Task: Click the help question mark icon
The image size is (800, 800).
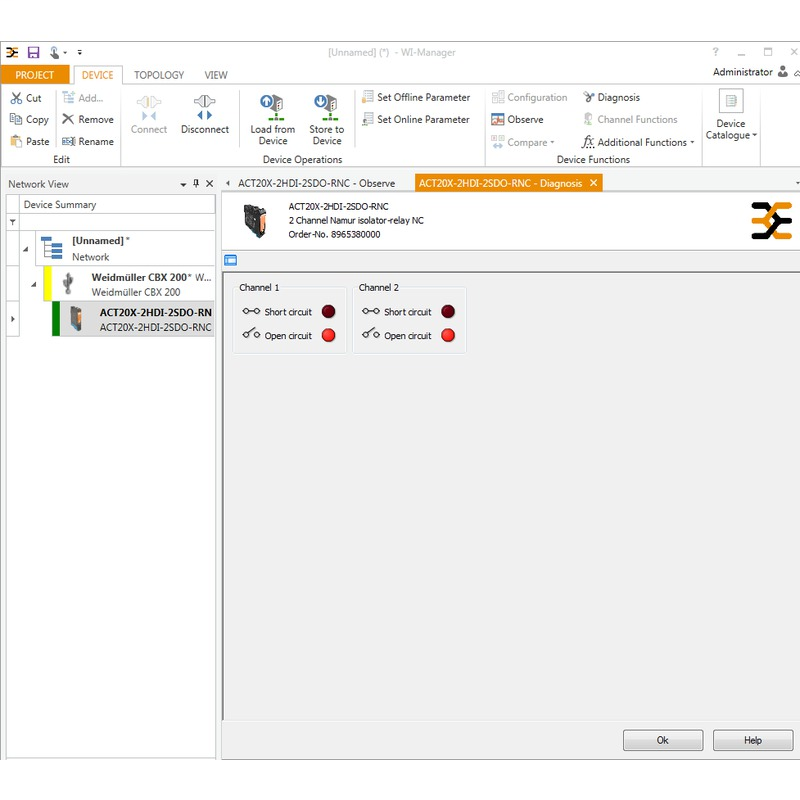Action: coord(715,52)
